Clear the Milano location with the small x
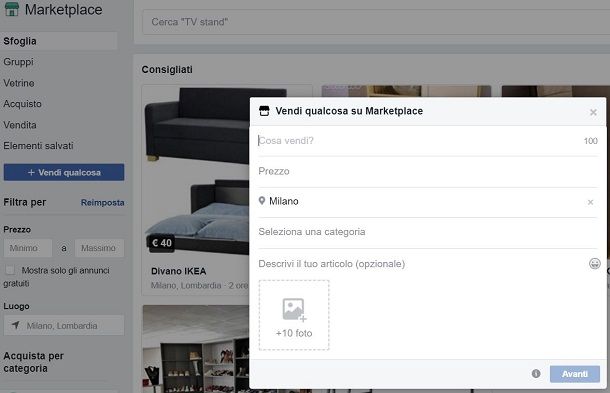The image size is (610, 393). (590, 202)
